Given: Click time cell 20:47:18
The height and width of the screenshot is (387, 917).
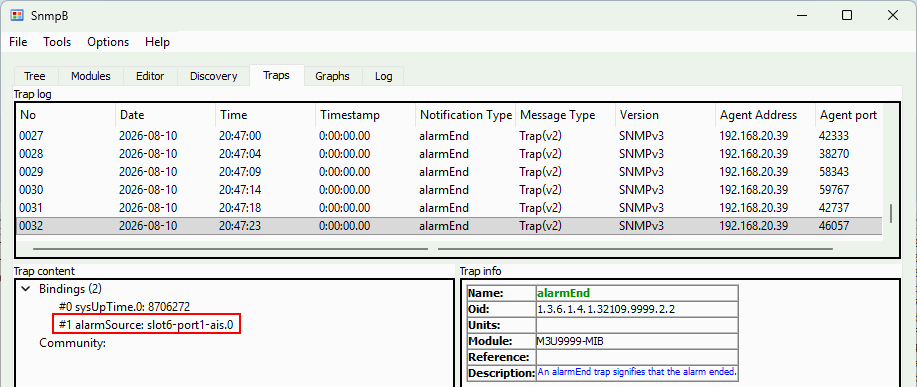Looking at the screenshot, I should click(x=240, y=208).
